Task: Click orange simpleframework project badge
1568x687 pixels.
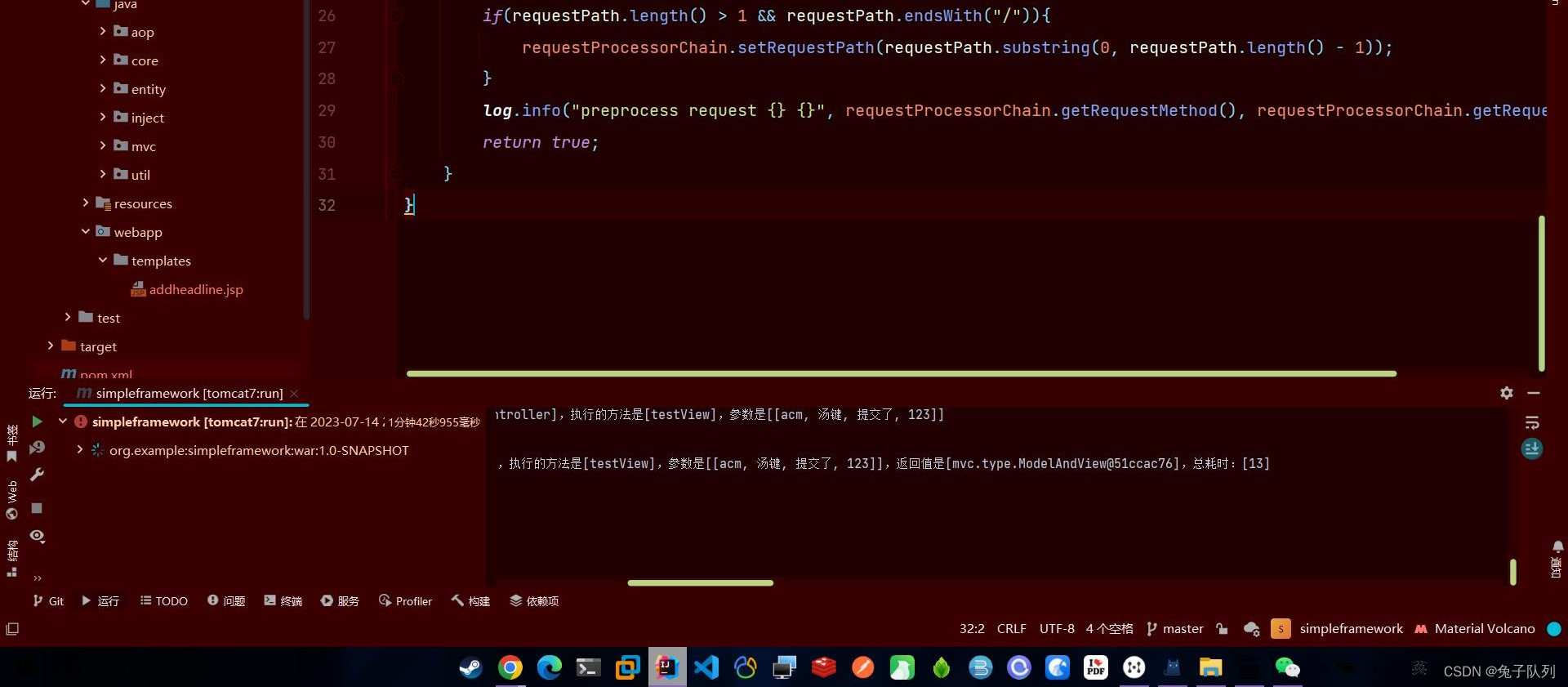Action: [1281, 628]
